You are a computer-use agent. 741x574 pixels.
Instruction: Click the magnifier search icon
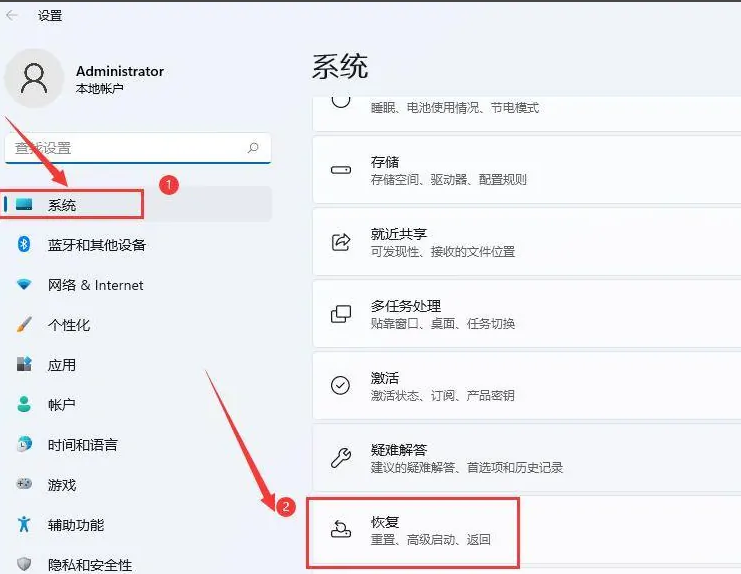point(253,148)
